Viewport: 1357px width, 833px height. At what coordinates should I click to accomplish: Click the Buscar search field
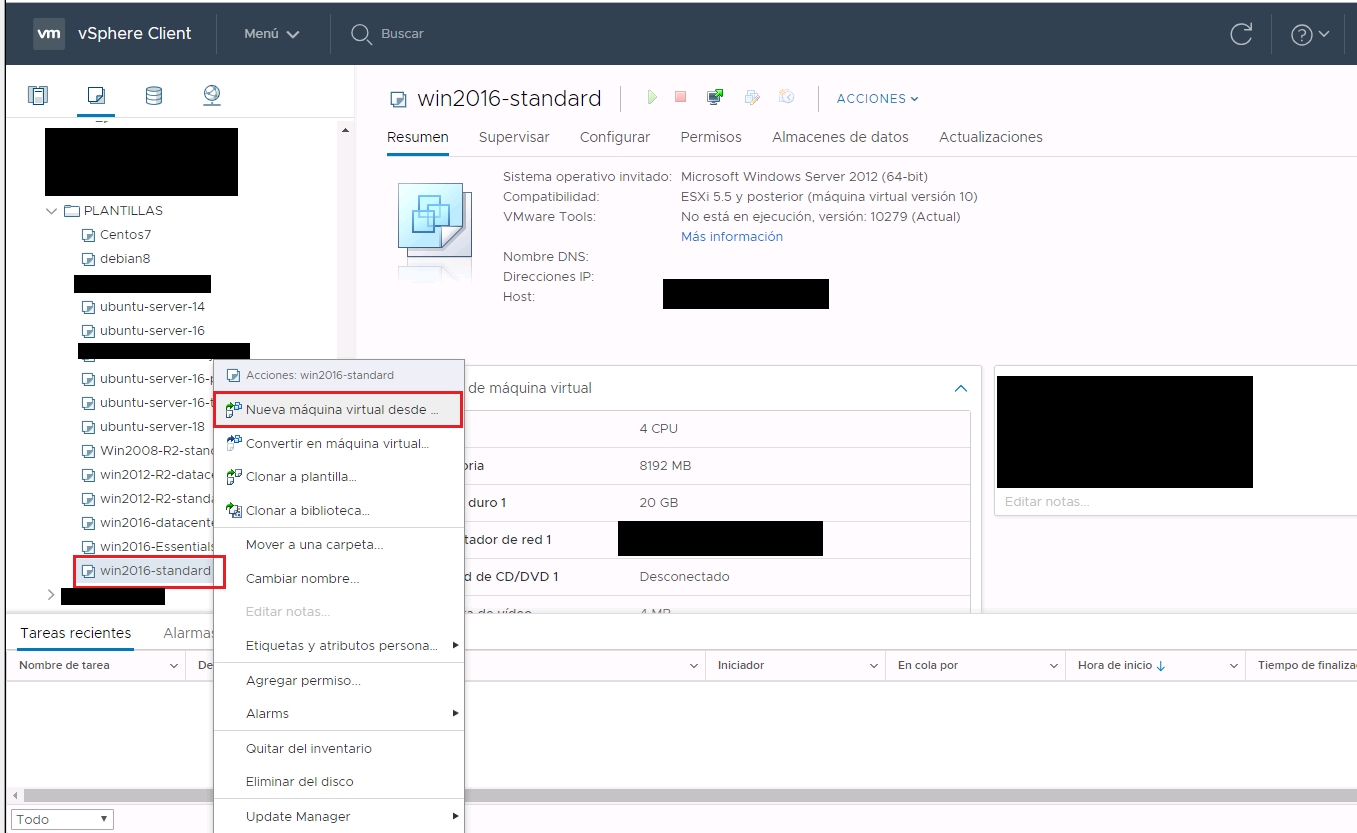pos(402,34)
